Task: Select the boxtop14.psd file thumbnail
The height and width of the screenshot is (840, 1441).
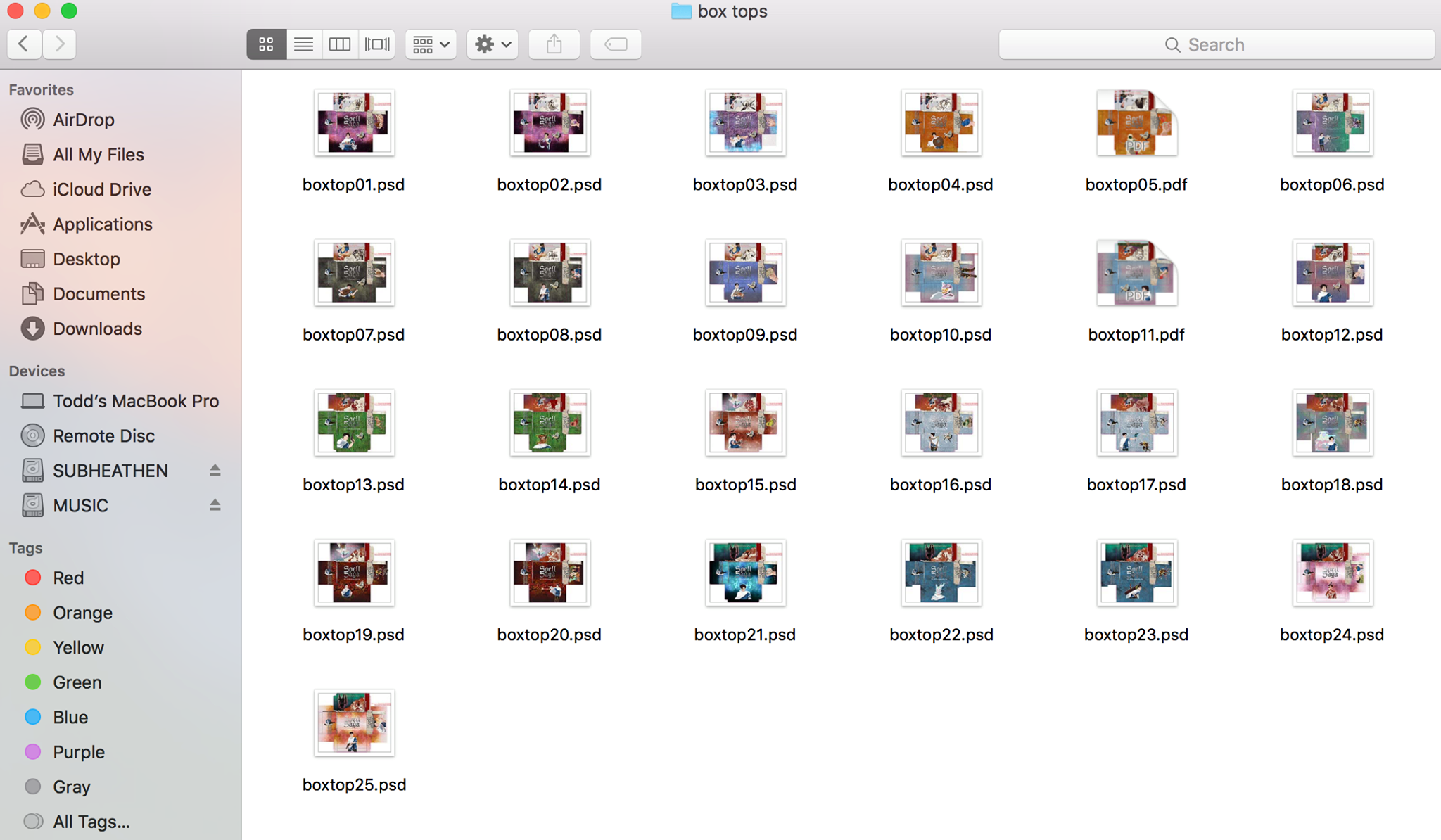Action: tap(550, 422)
